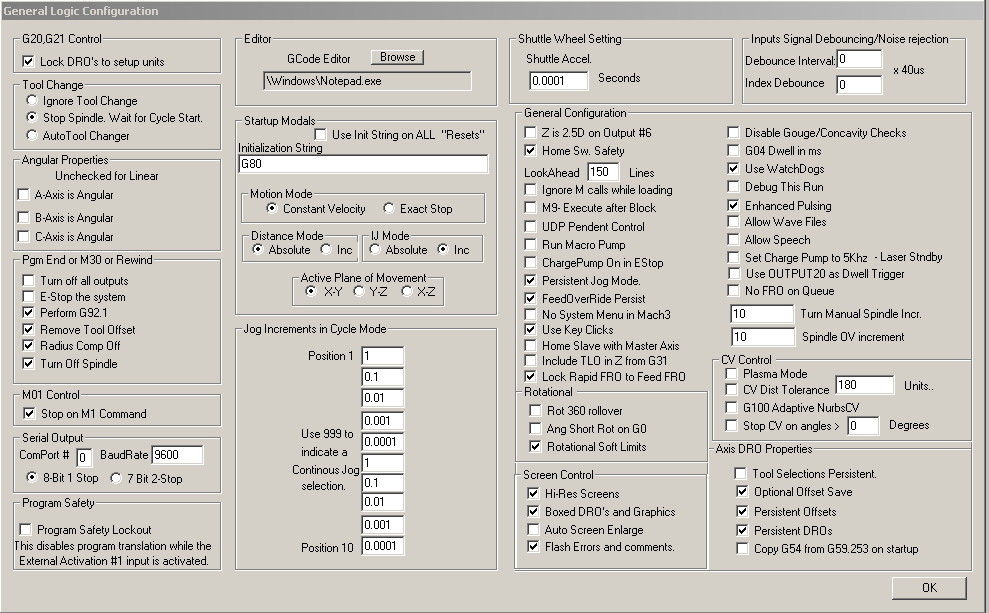Uncheck Radius Comp Off
Viewport: 989px width, 613px height.
pyautogui.click(x=28, y=346)
